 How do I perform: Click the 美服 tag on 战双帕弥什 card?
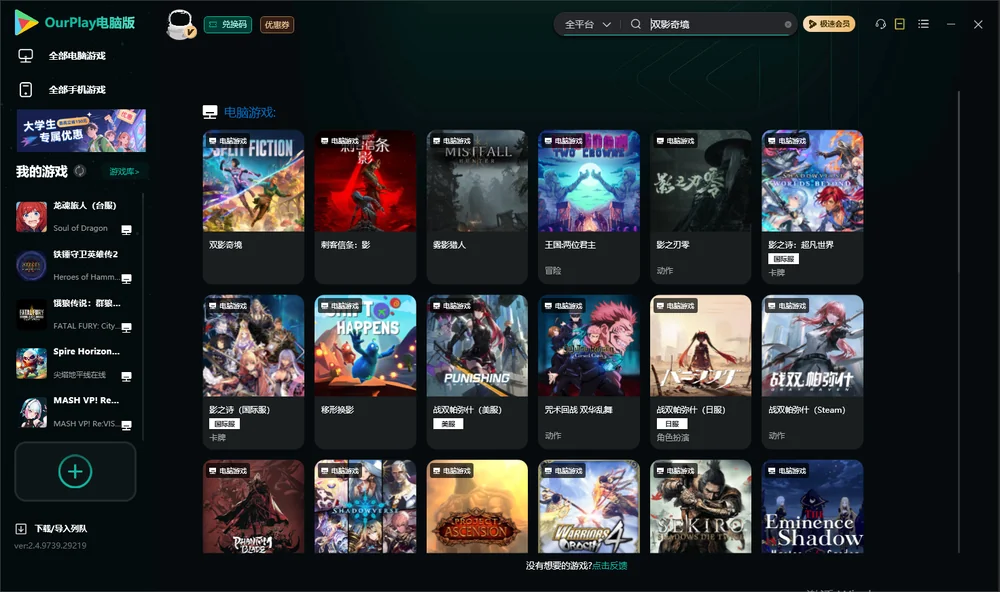click(x=448, y=424)
